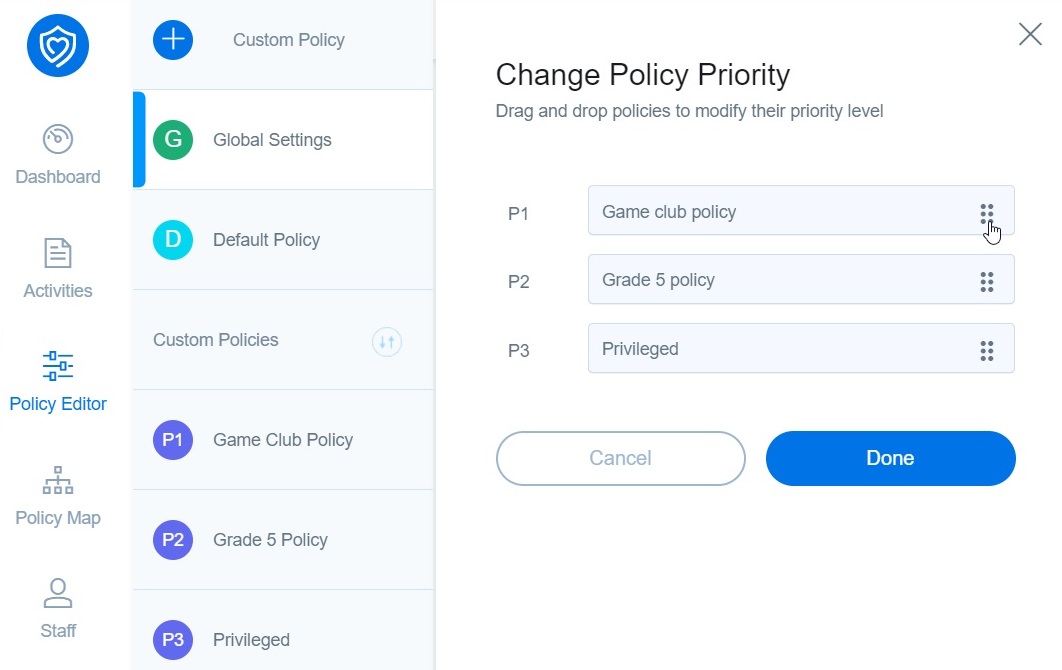Select Global Settings in the policy list
This screenshot has height=670, width=1062.
[x=271, y=139]
